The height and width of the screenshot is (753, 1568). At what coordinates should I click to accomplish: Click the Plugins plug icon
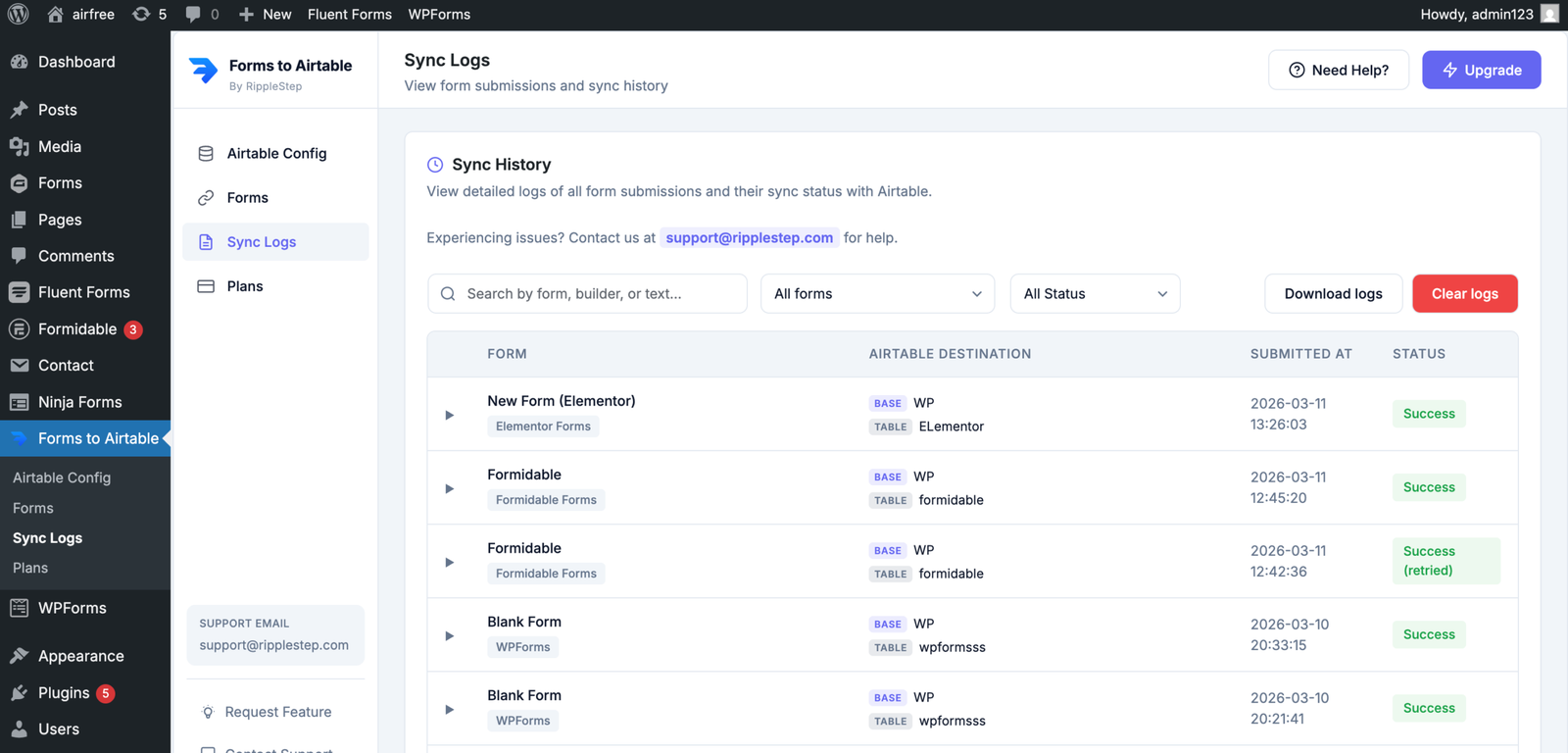coord(19,693)
